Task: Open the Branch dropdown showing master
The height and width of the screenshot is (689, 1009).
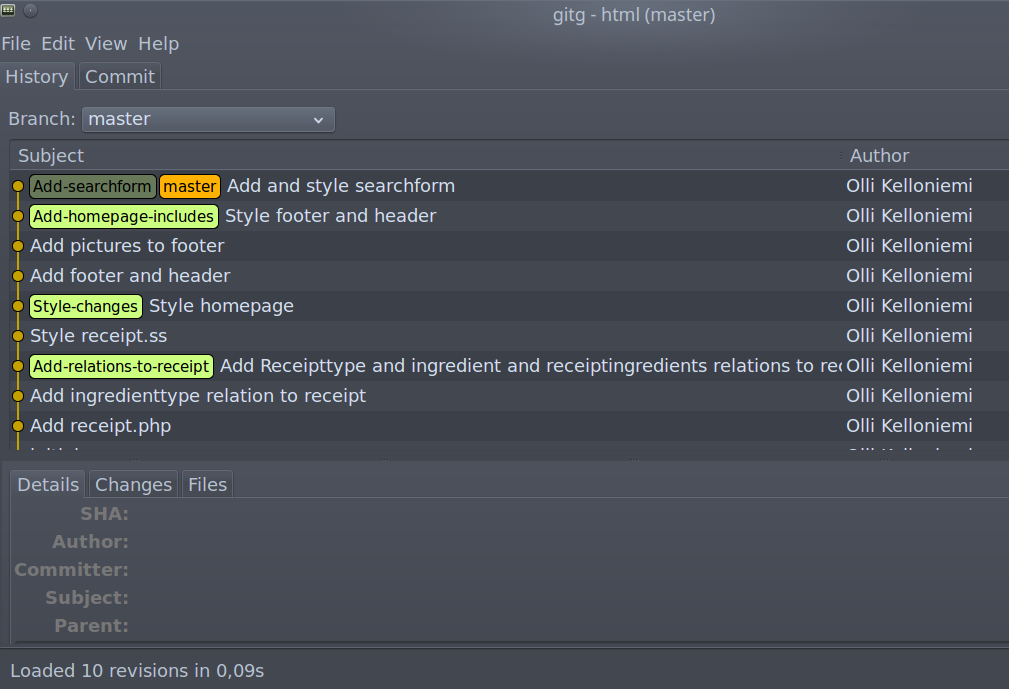Action: 208,120
